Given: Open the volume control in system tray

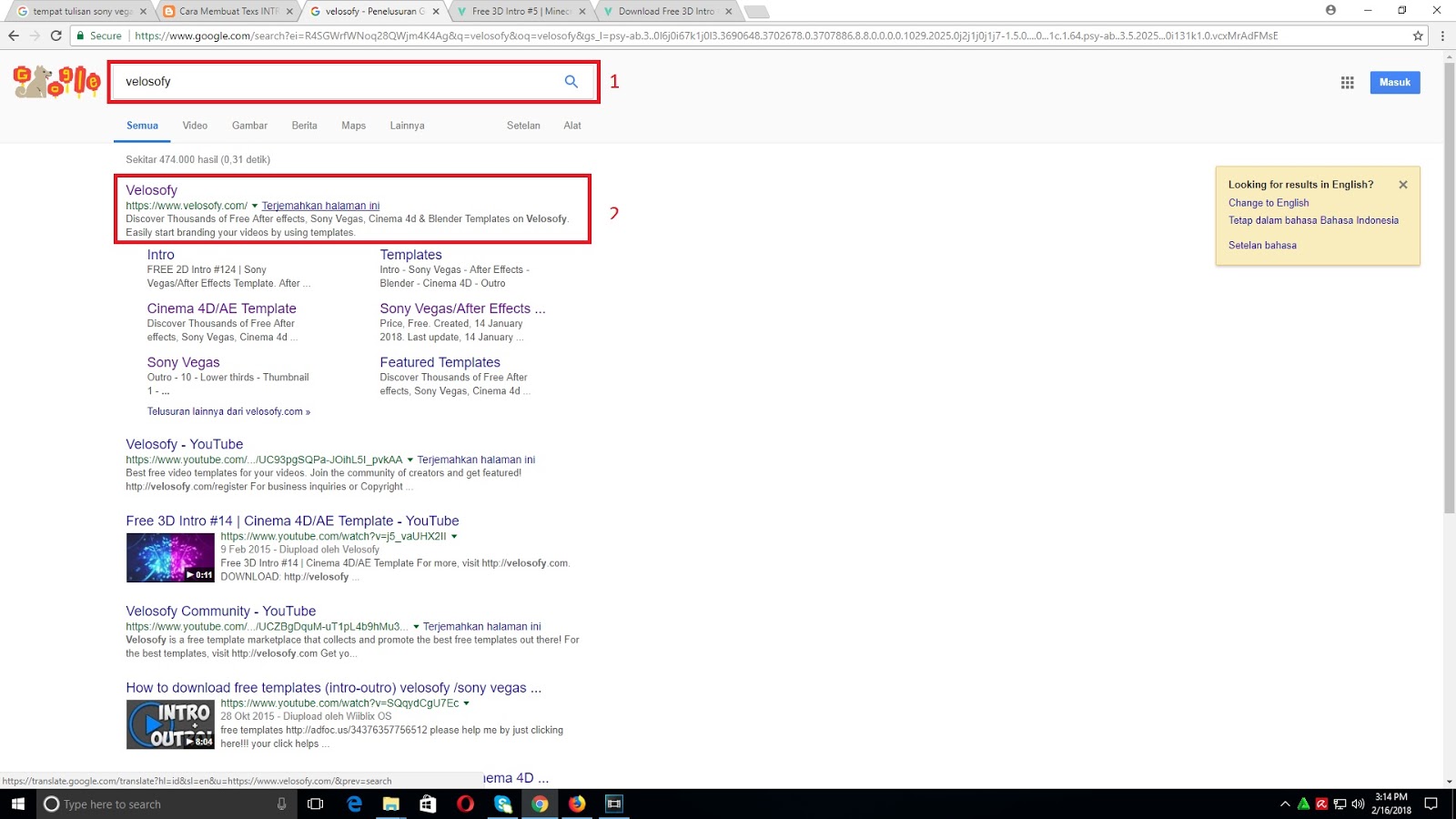Looking at the screenshot, I should click(x=1358, y=804).
